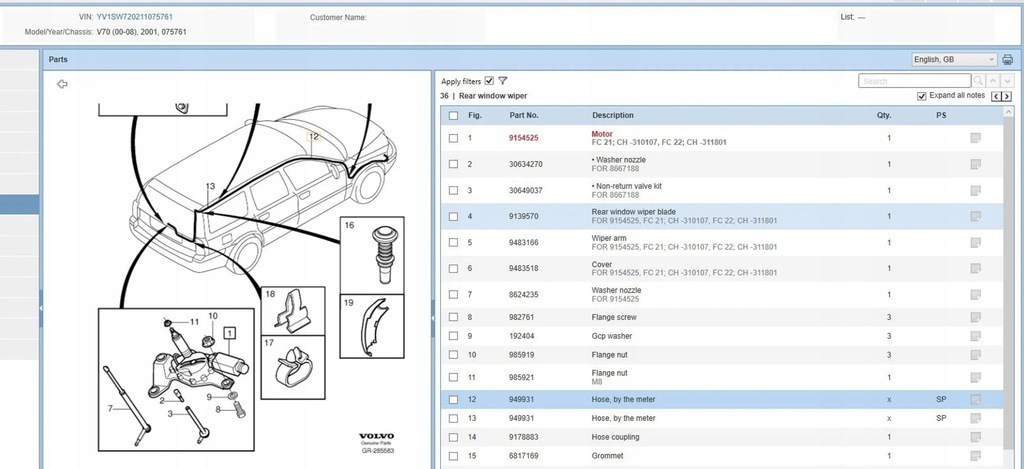The width and height of the screenshot is (1024, 469).
Task: Open note icon for Hose coupling row
Action: pyautogui.click(x=976, y=437)
